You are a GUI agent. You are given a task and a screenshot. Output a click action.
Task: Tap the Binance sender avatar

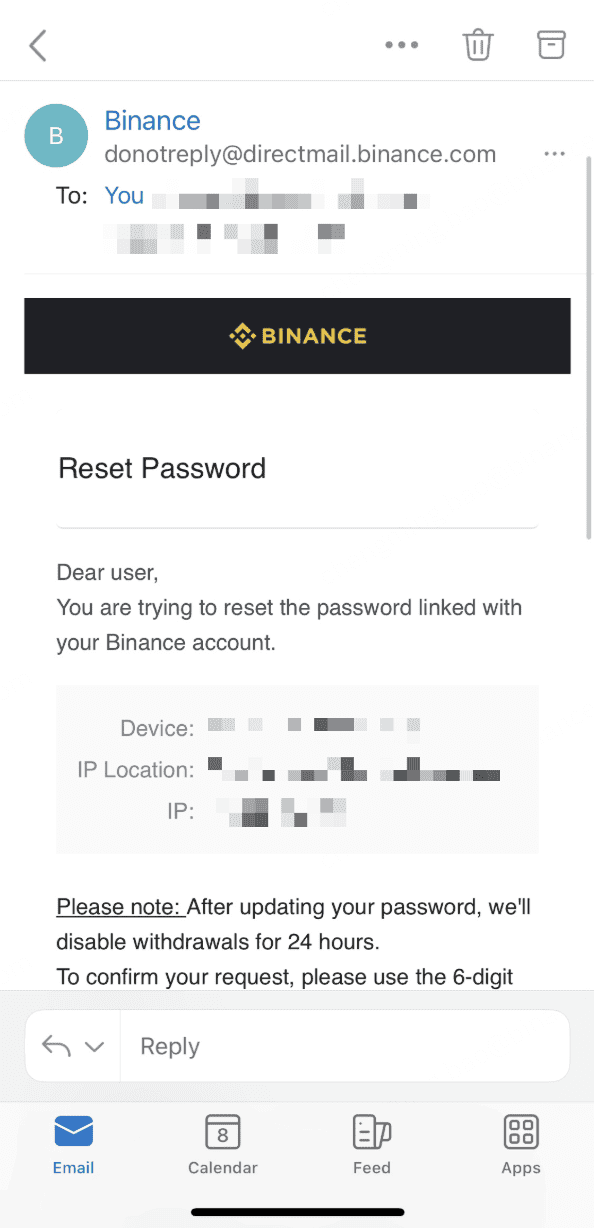56,136
